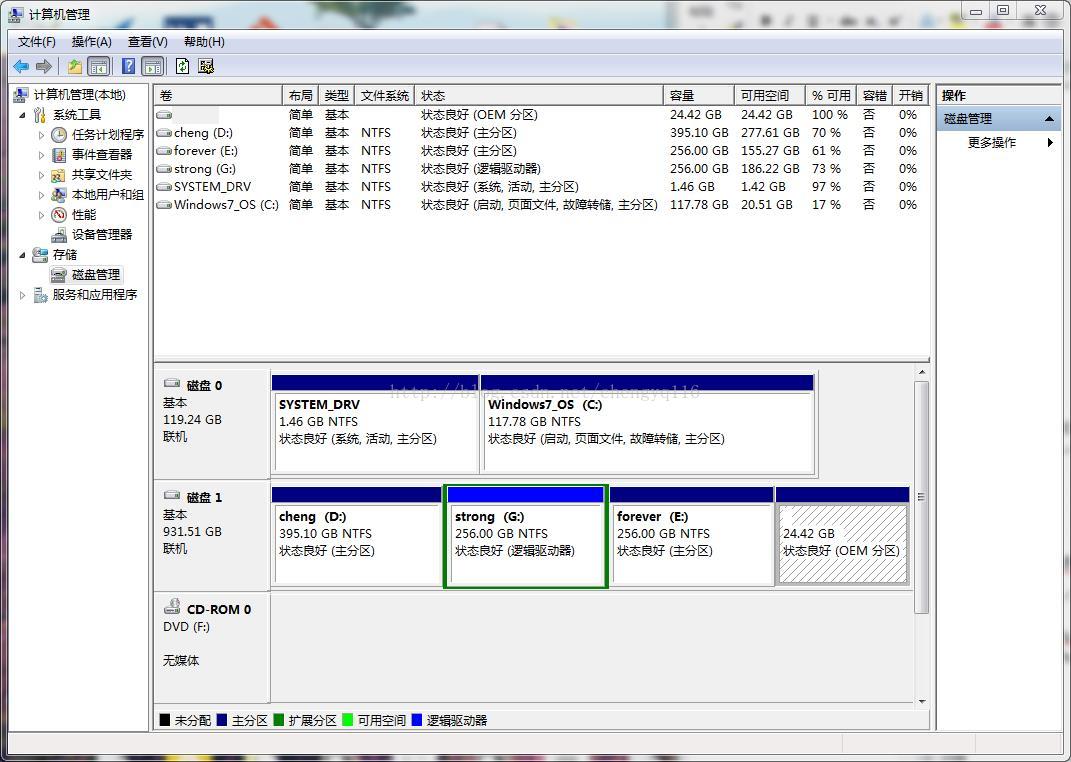The height and width of the screenshot is (762, 1071).
Task: Click the dark green 扩展分区 legend swatch
Action: point(279,720)
